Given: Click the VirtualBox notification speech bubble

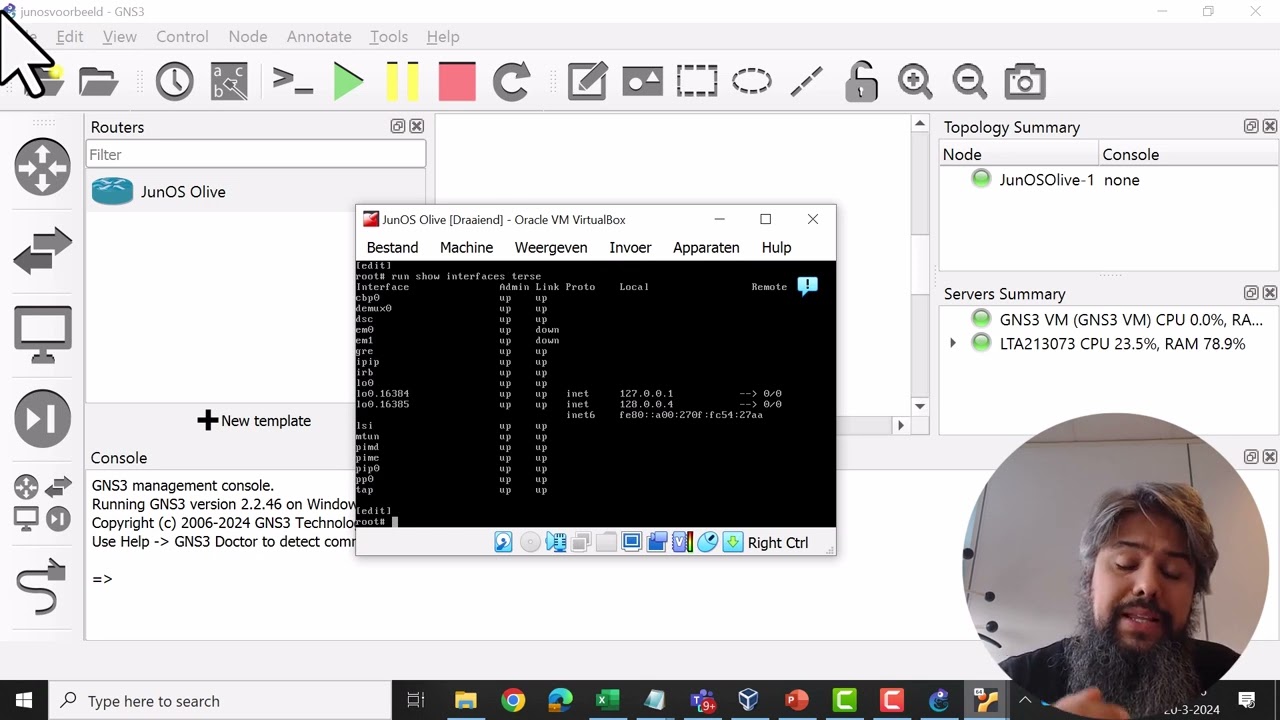Looking at the screenshot, I should tap(807, 286).
